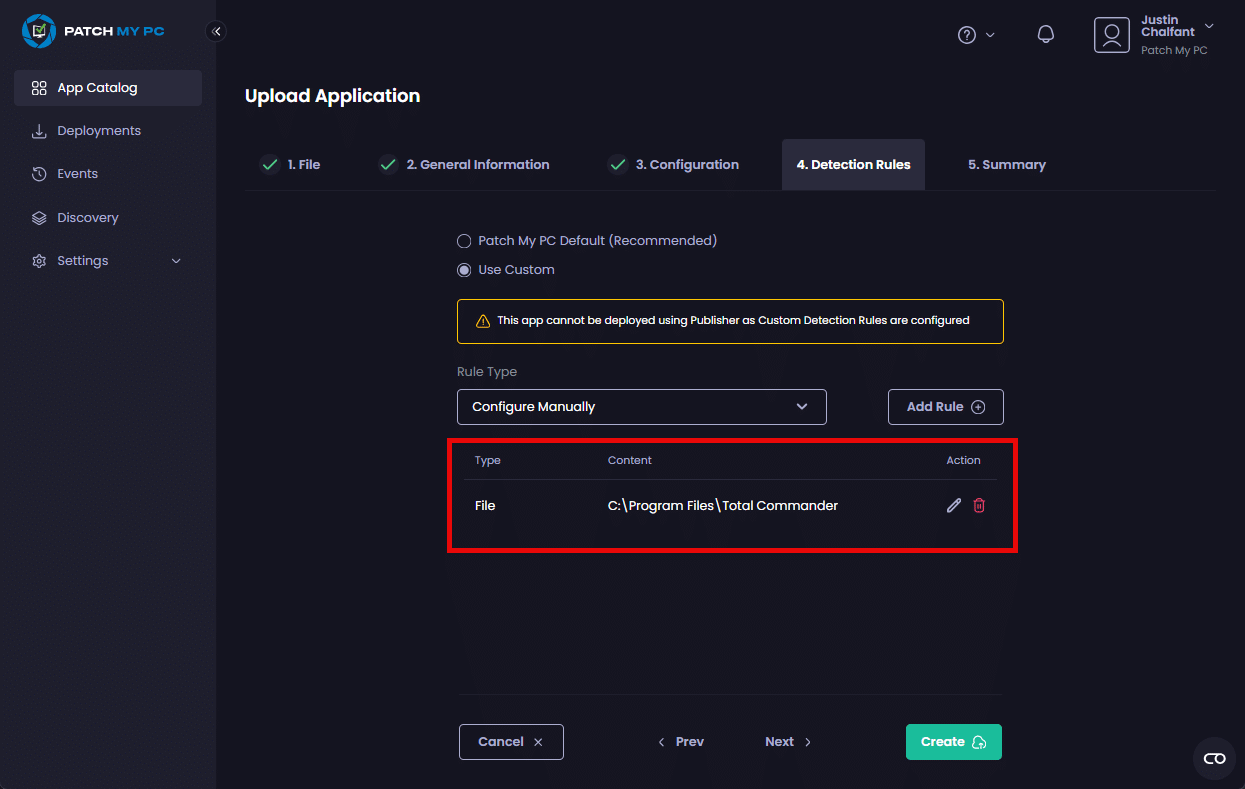Open the Rule Type dropdown

pyautogui.click(x=641, y=407)
